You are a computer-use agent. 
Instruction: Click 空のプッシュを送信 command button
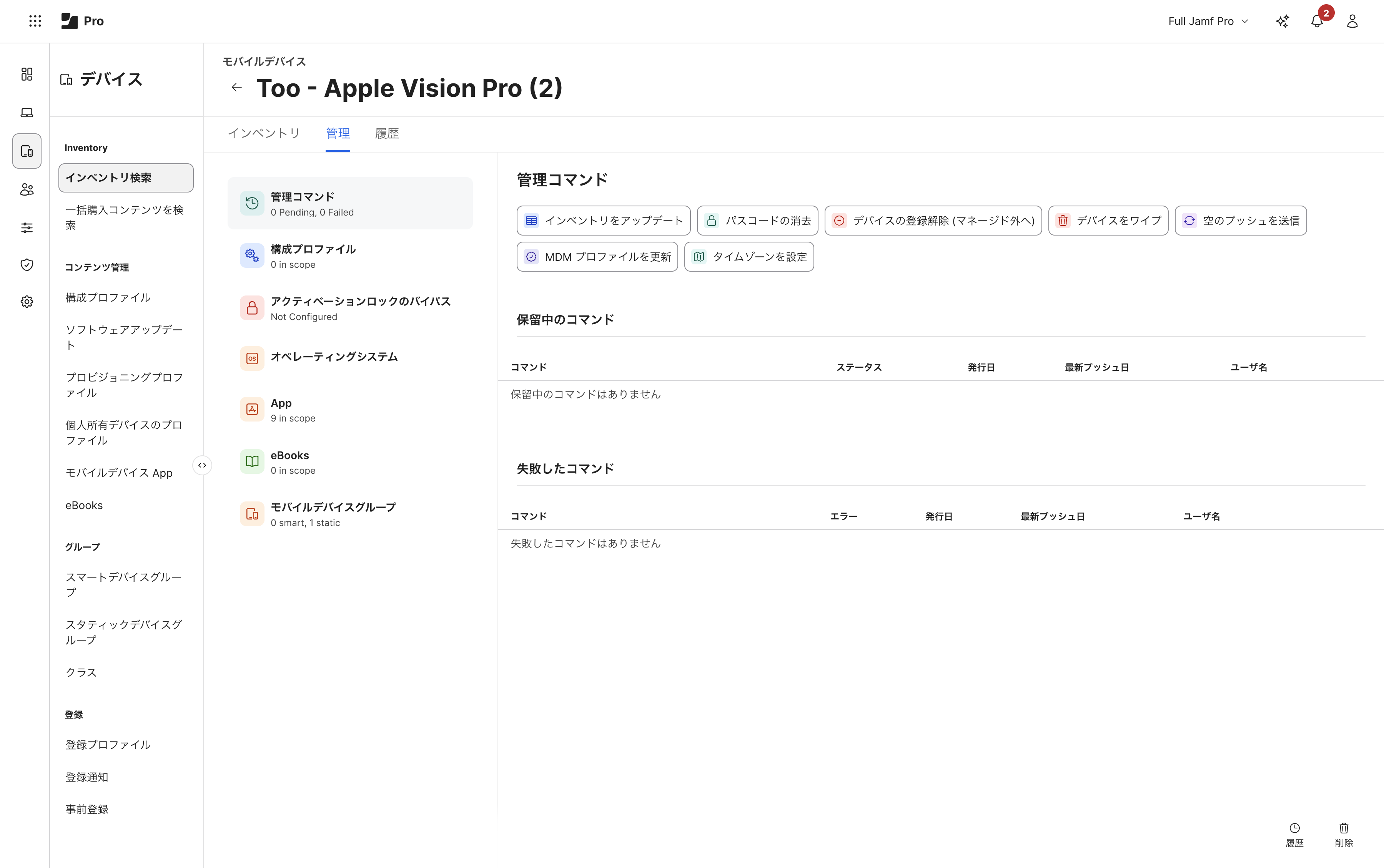(1241, 221)
